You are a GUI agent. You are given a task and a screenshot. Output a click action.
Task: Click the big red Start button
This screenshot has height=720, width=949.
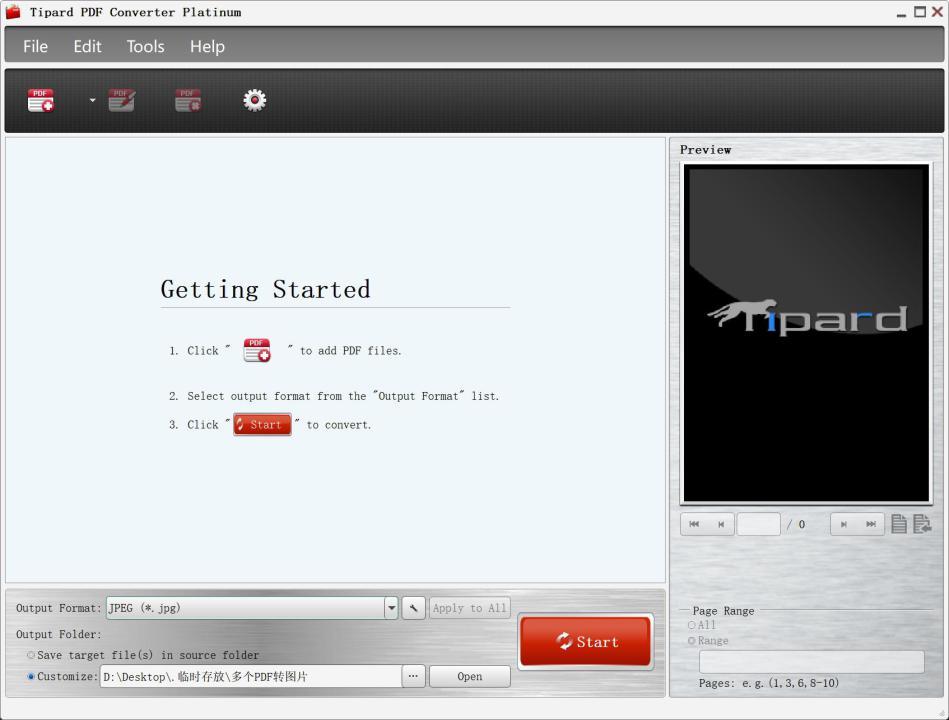click(586, 642)
